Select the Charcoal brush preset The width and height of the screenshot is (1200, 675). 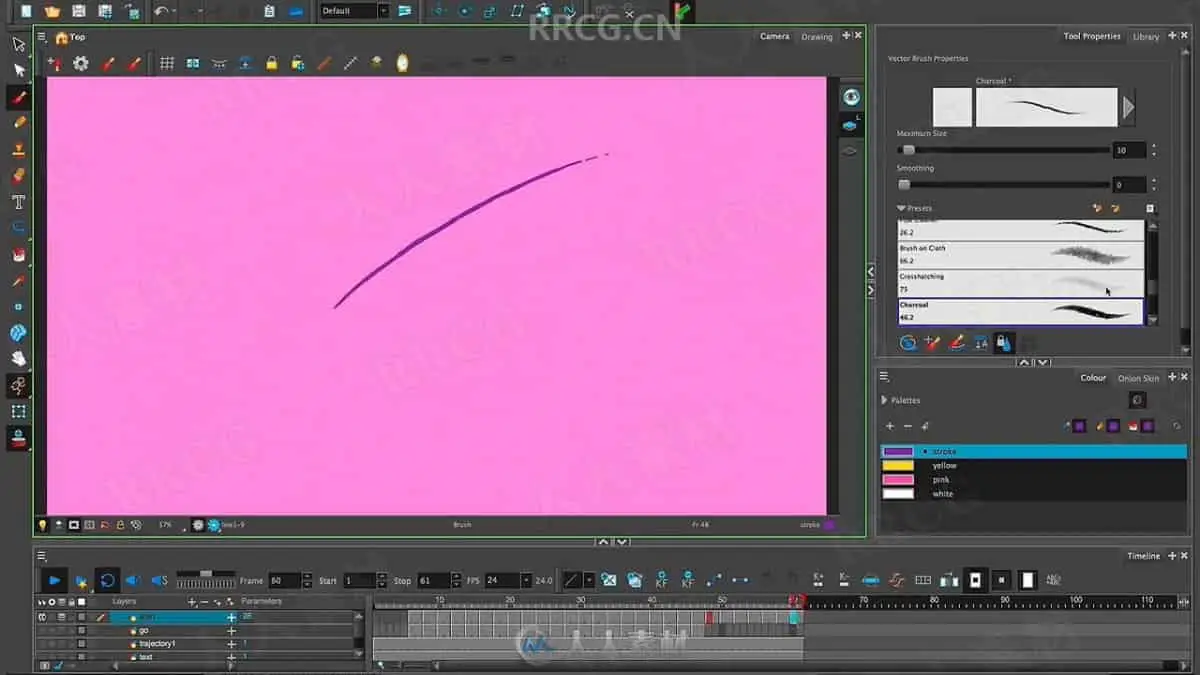pos(1021,311)
